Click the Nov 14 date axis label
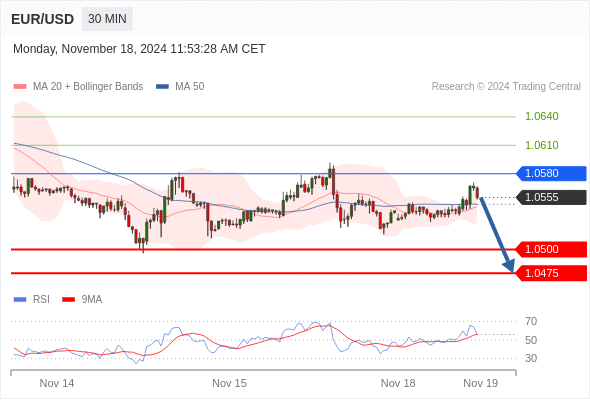This screenshot has height=400, width=590. 57,383
